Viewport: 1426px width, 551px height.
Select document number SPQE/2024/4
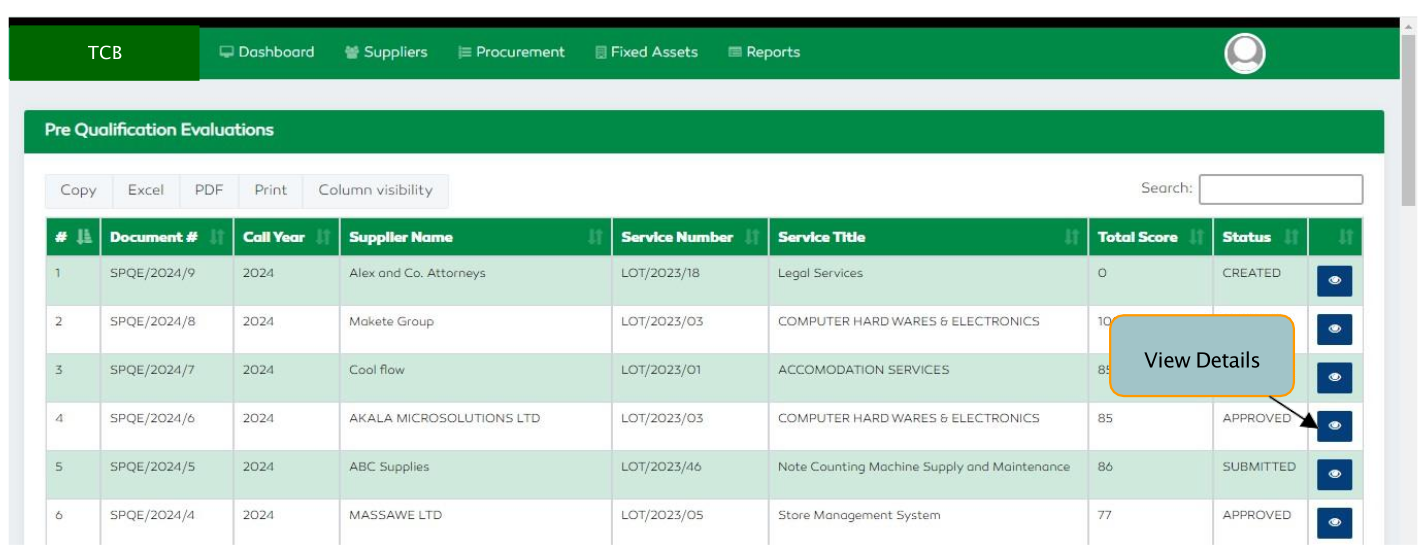tap(152, 515)
